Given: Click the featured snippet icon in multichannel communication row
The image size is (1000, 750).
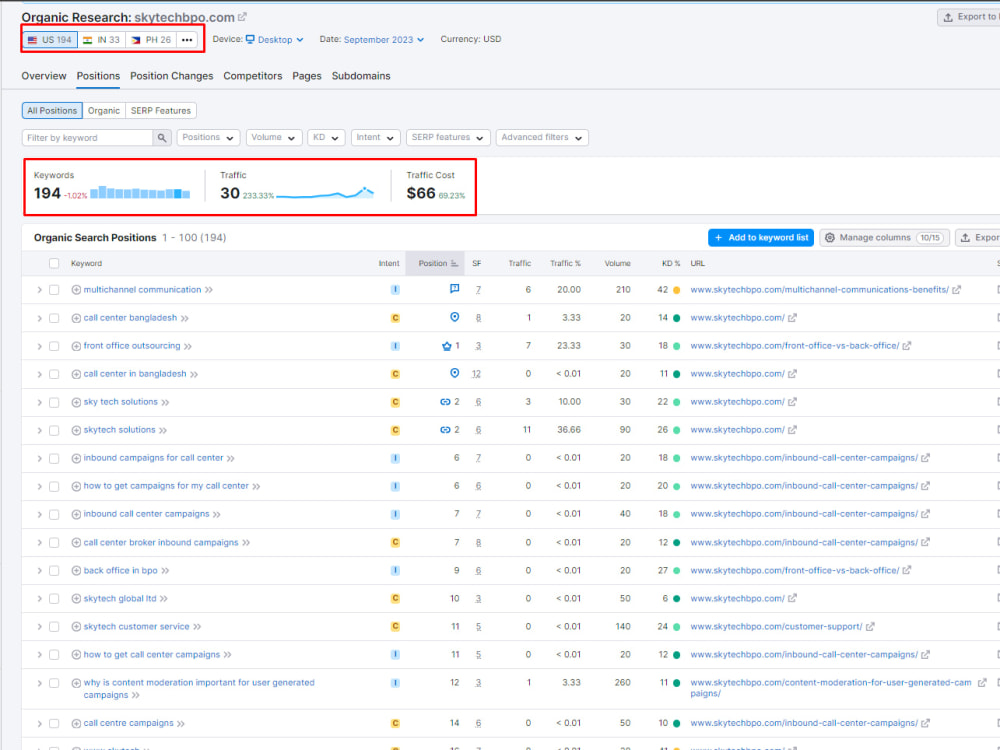Looking at the screenshot, I should pyautogui.click(x=454, y=289).
